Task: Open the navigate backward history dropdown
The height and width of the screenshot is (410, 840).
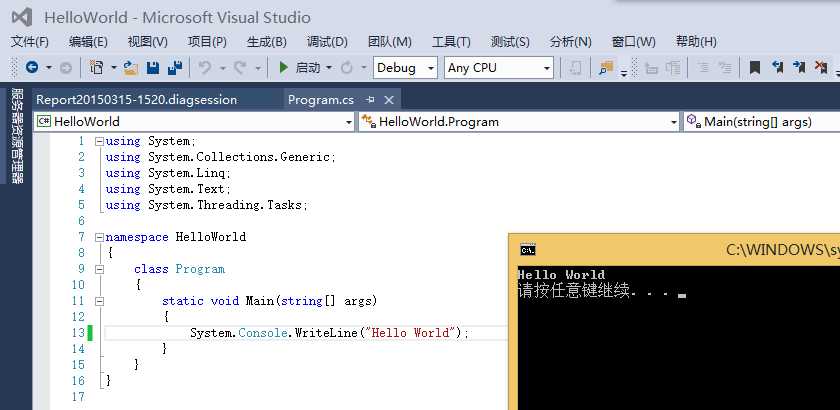Action: (49, 68)
